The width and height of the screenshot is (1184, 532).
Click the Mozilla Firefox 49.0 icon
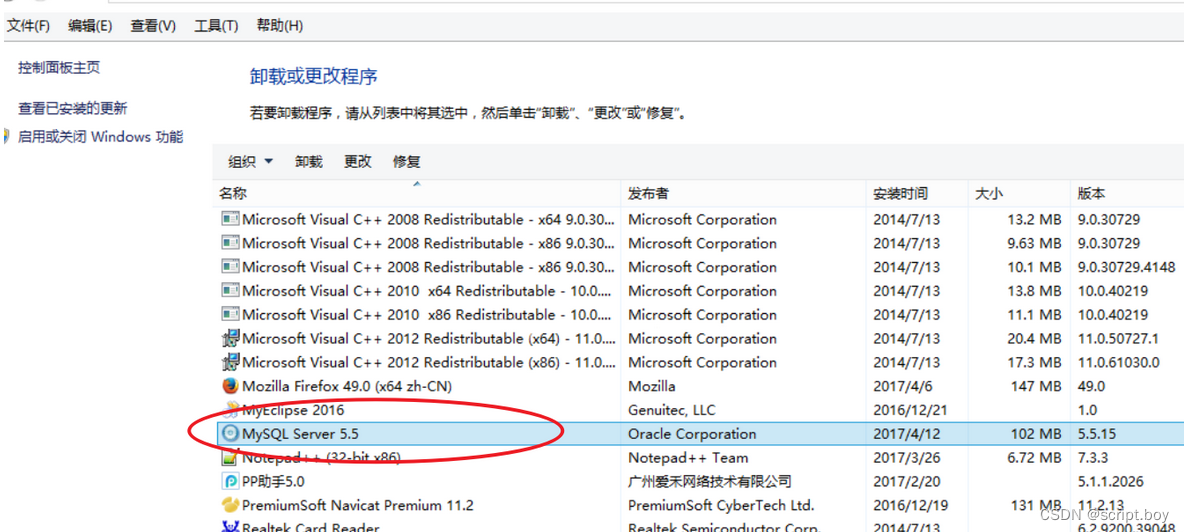point(230,386)
